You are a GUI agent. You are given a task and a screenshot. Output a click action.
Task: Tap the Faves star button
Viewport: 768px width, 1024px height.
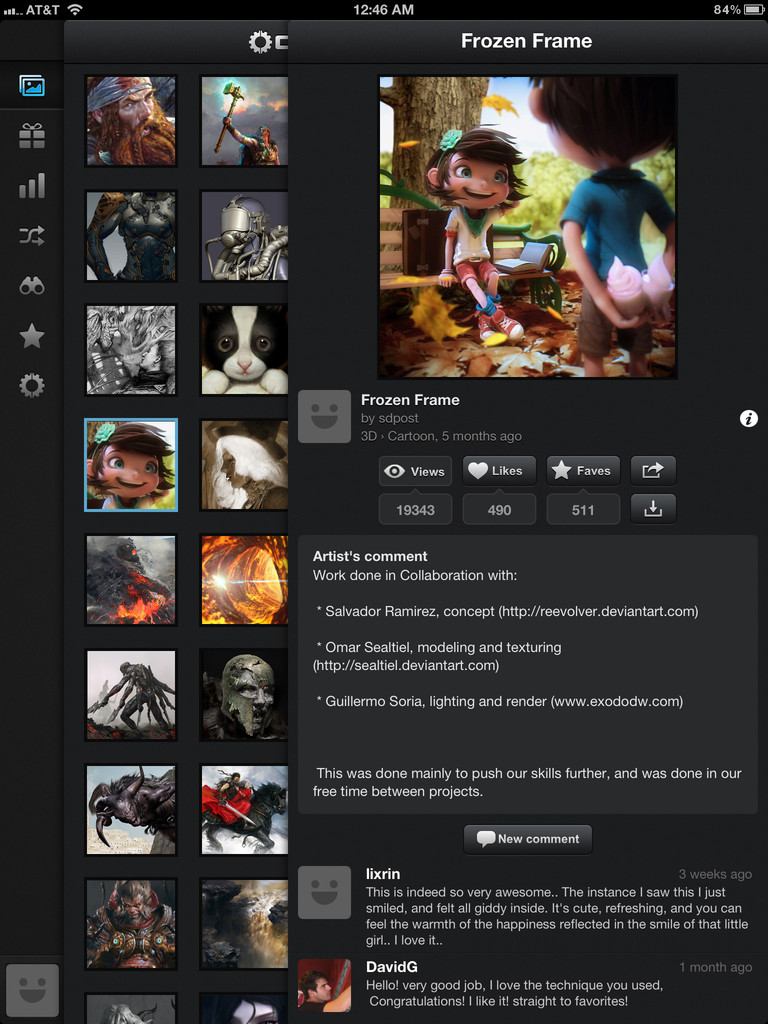tap(583, 471)
